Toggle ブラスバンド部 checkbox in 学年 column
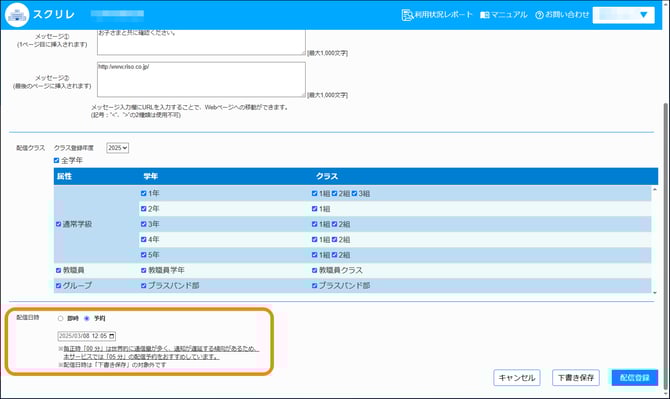The height and width of the screenshot is (399, 670). (144, 285)
